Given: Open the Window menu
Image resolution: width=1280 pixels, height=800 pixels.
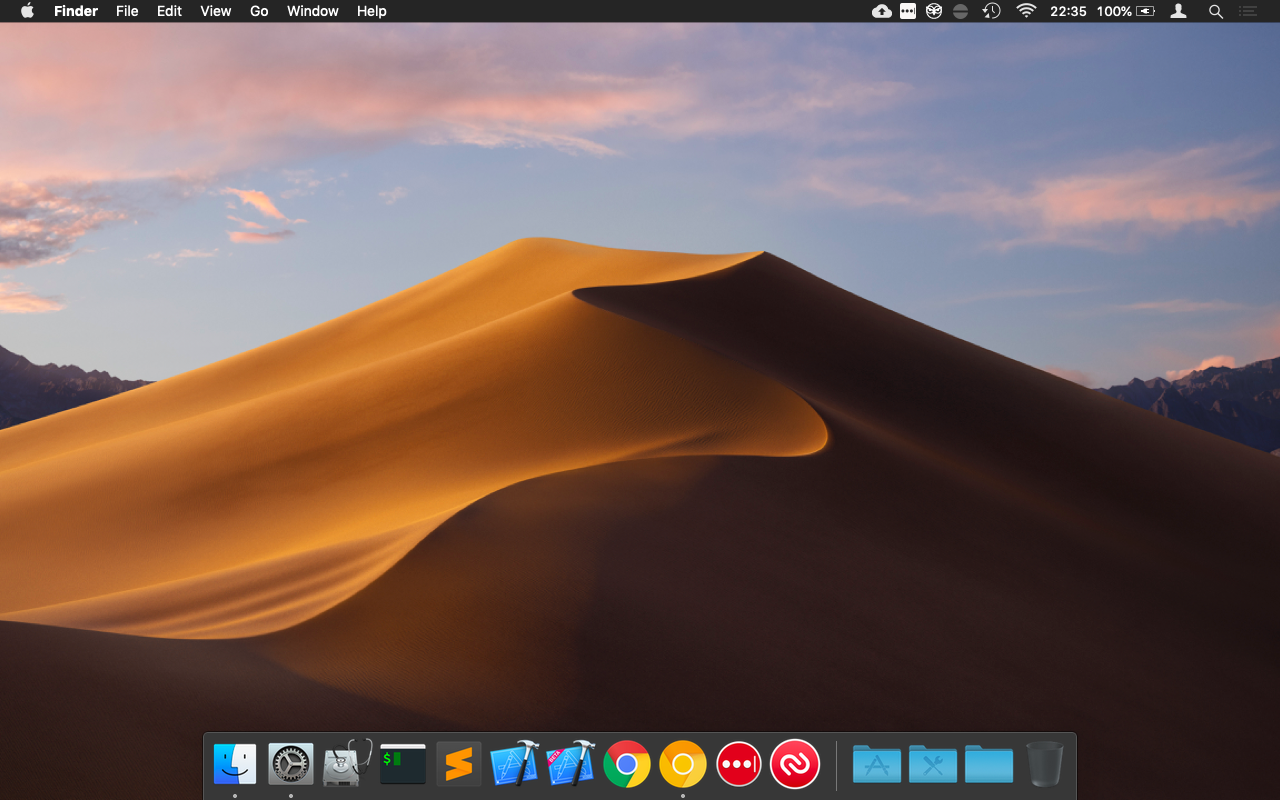Looking at the screenshot, I should [x=313, y=11].
